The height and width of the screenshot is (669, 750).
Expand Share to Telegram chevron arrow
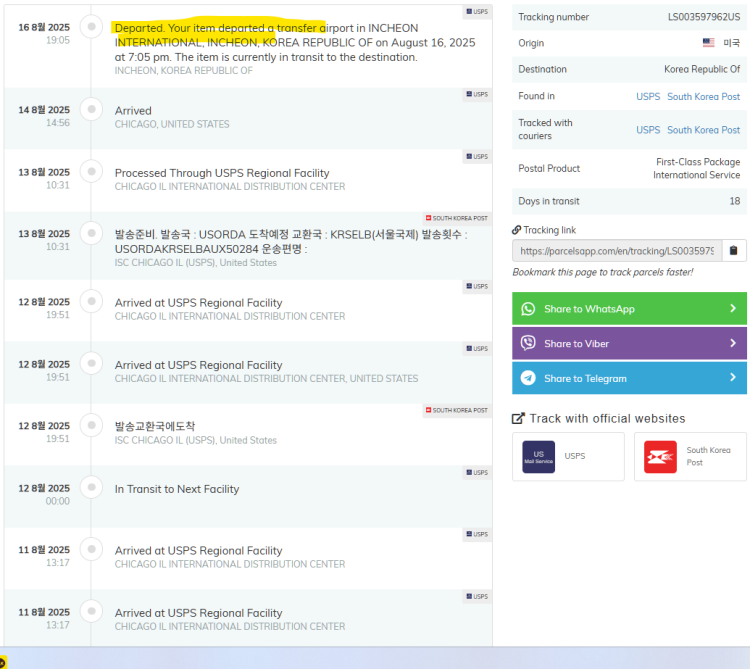(x=733, y=377)
